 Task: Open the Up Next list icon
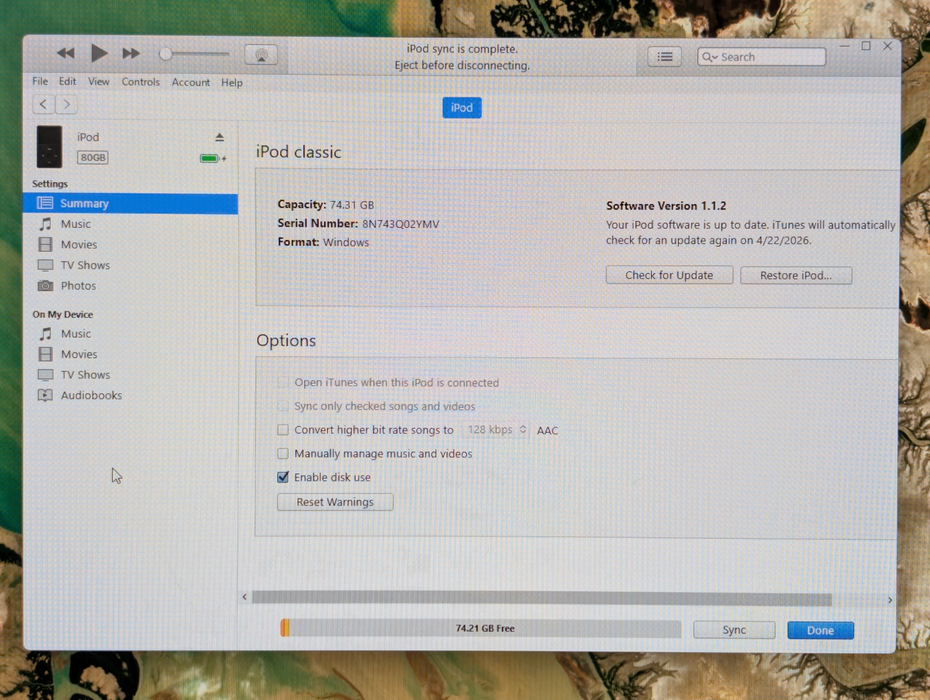[664, 56]
